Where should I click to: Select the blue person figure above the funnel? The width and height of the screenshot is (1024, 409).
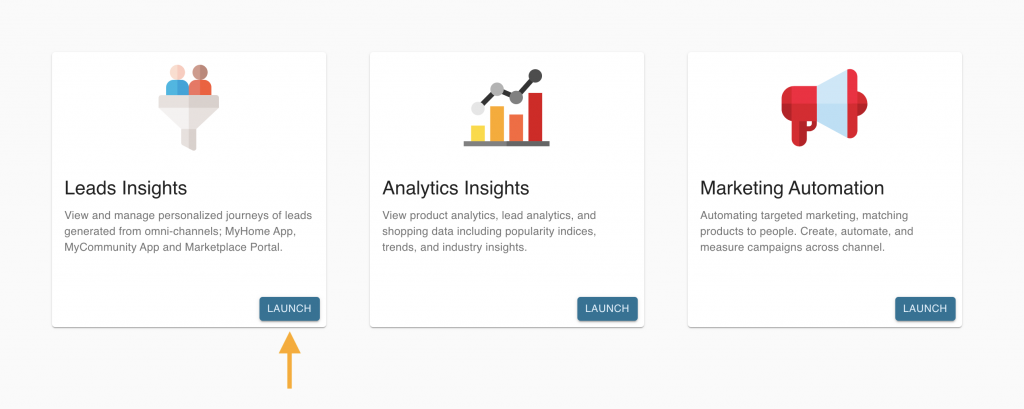177,81
